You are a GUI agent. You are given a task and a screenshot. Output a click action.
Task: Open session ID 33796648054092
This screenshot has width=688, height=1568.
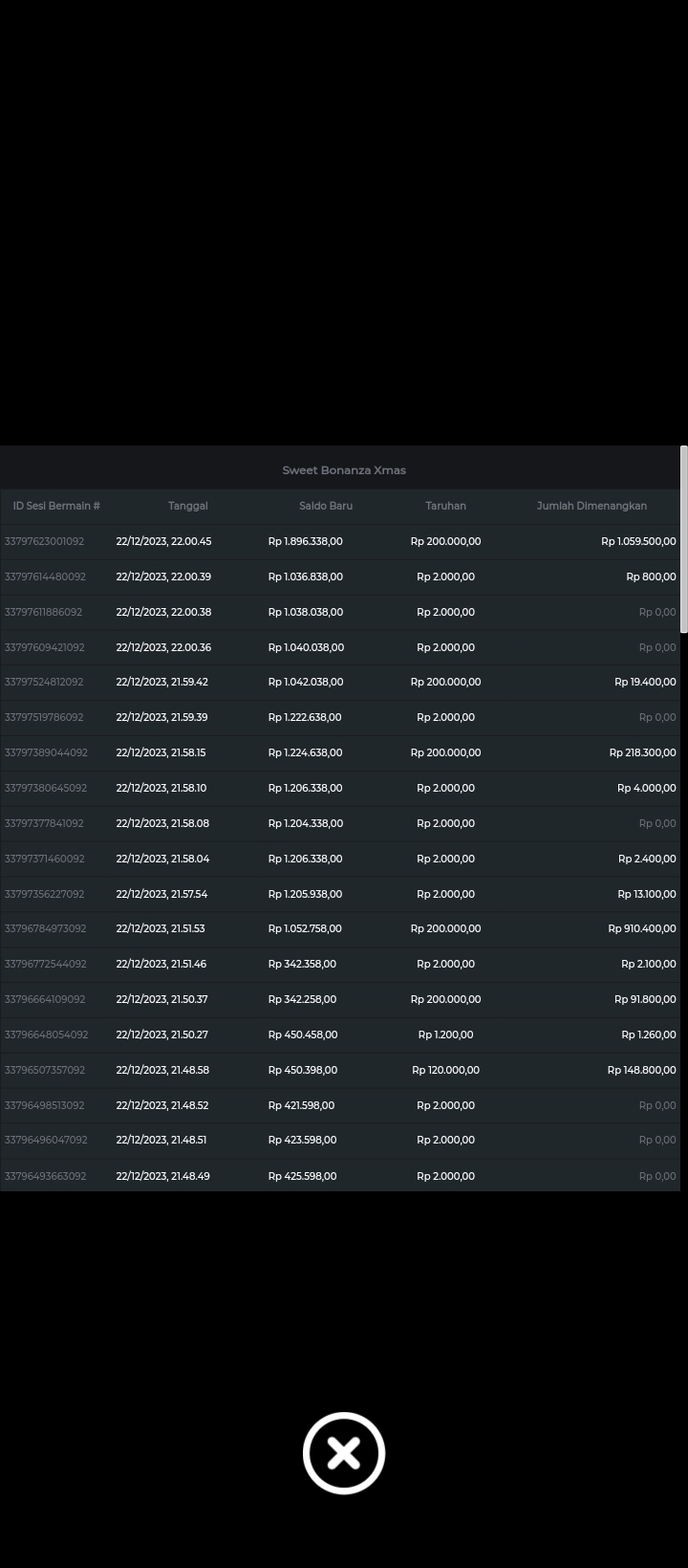point(46,1034)
